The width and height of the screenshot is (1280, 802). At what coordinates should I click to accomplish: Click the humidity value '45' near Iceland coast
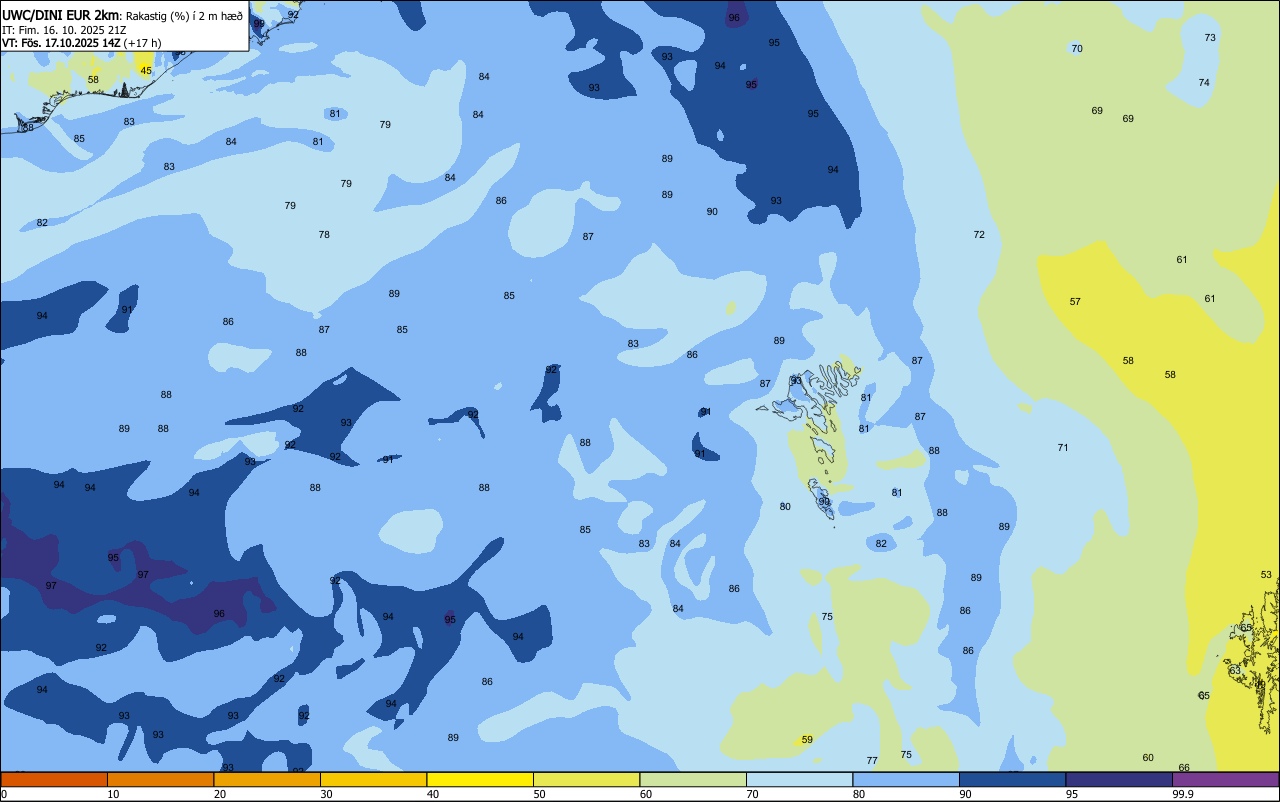pyautogui.click(x=146, y=70)
